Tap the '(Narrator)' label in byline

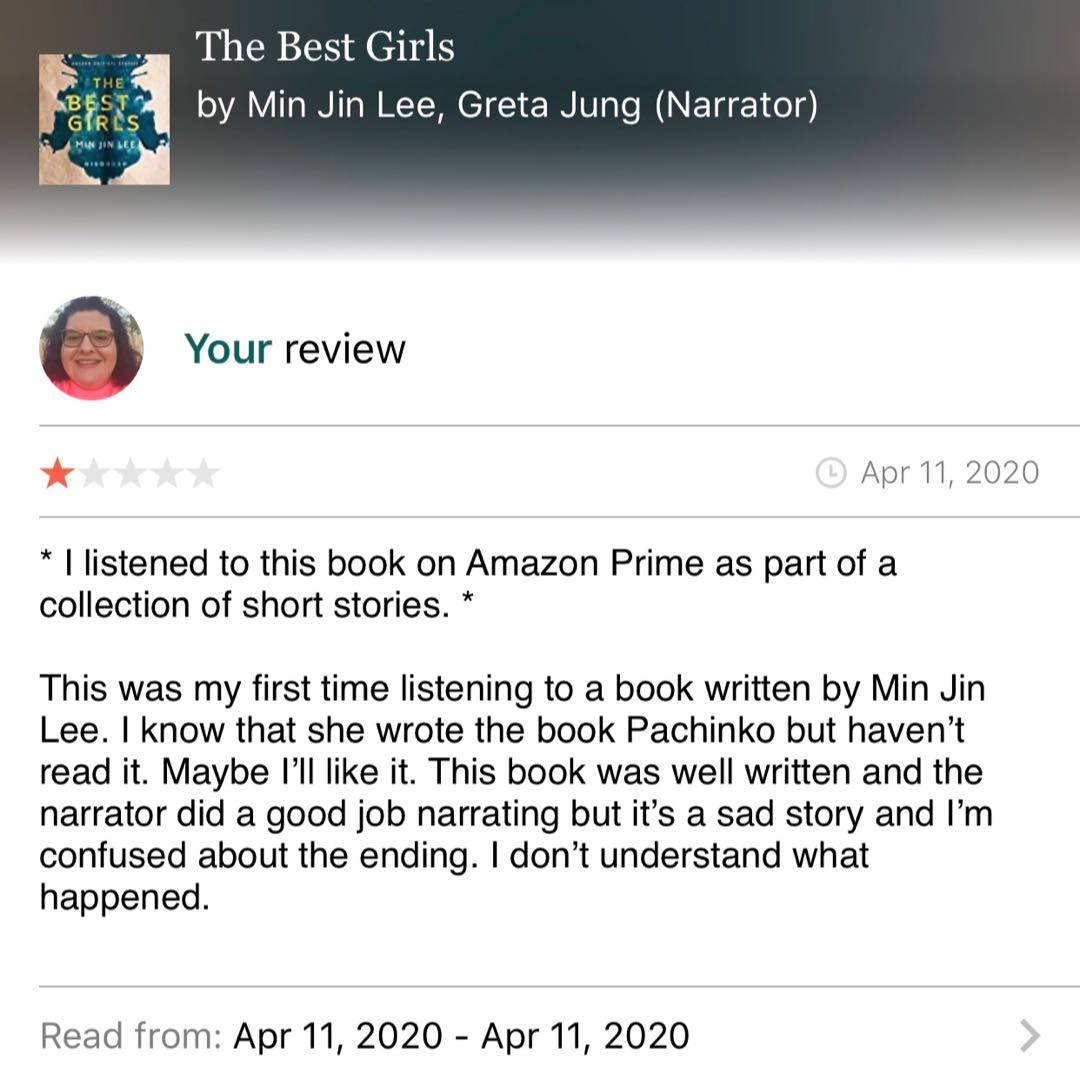point(735,105)
